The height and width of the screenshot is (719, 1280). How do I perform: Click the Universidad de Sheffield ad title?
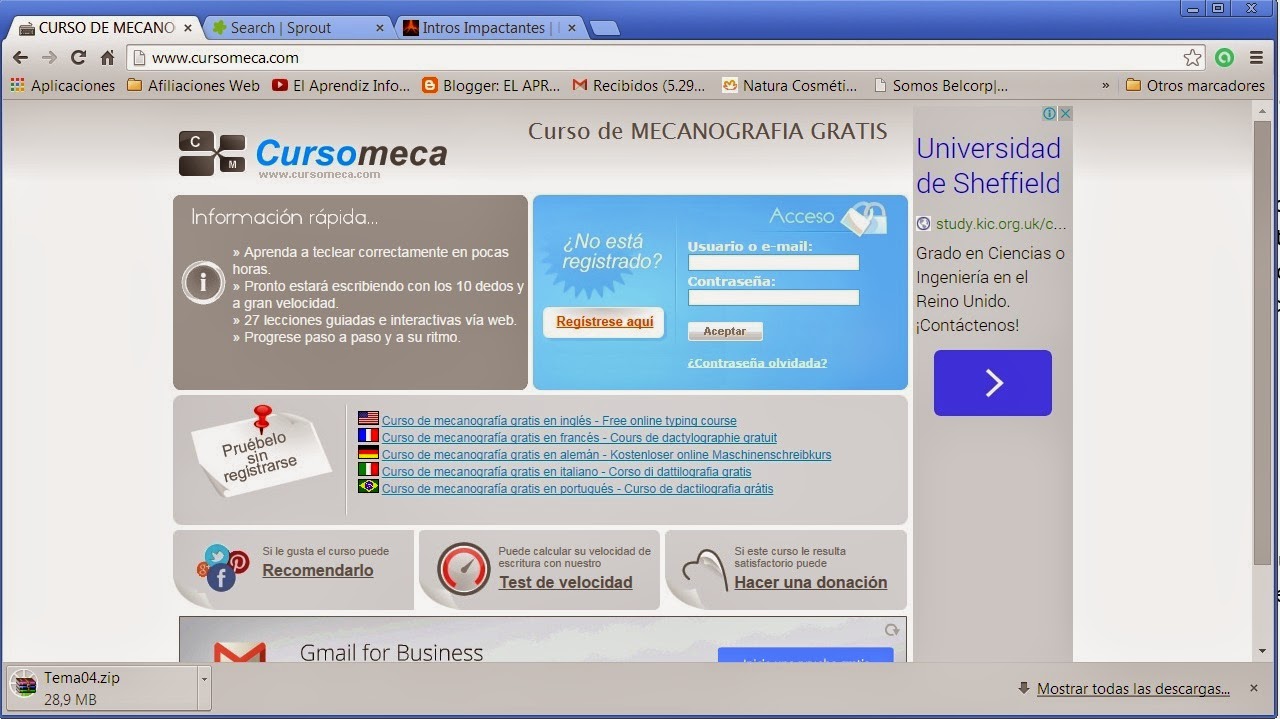click(988, 166)
